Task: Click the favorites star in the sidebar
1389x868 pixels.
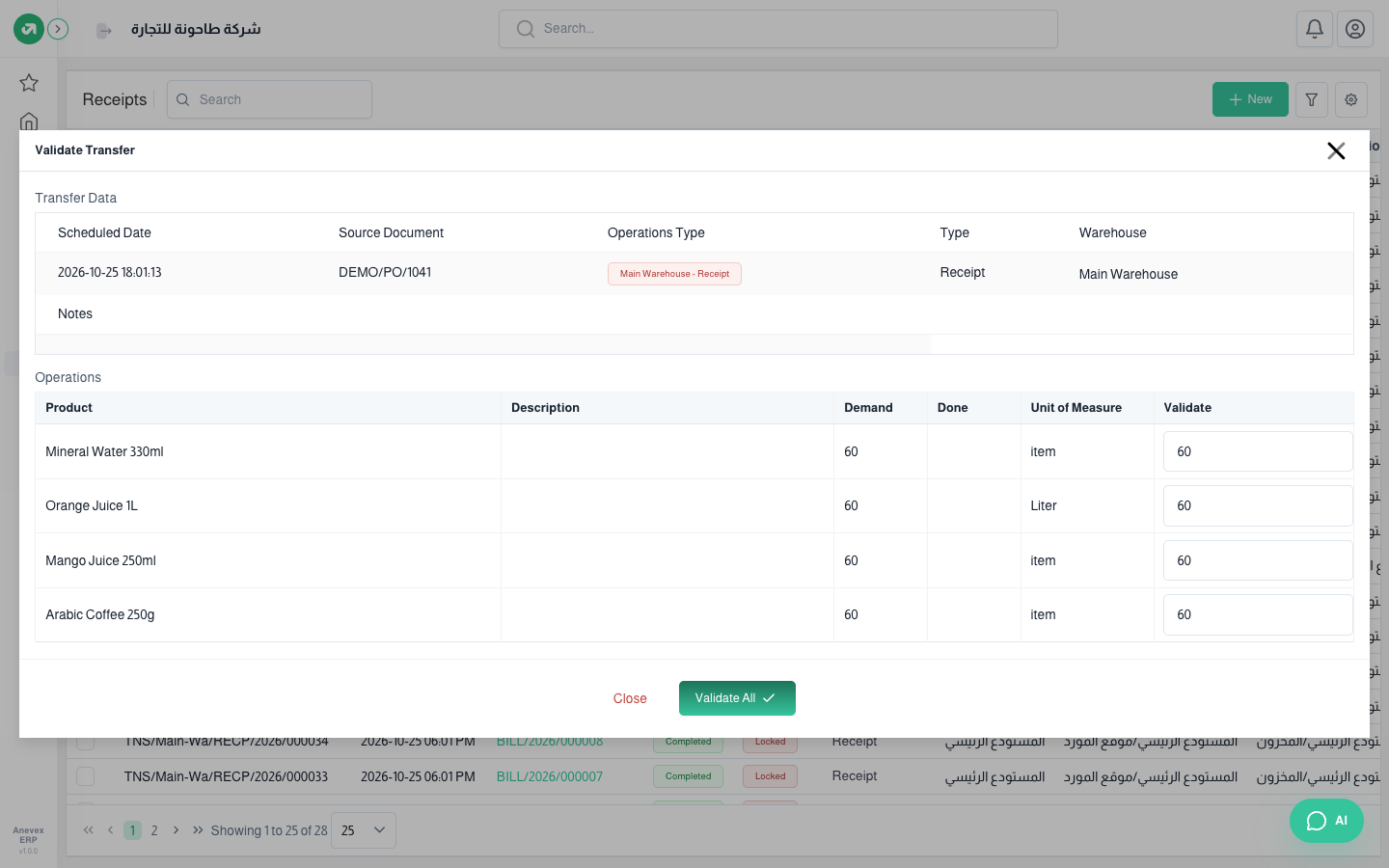Action: [29, 83]
